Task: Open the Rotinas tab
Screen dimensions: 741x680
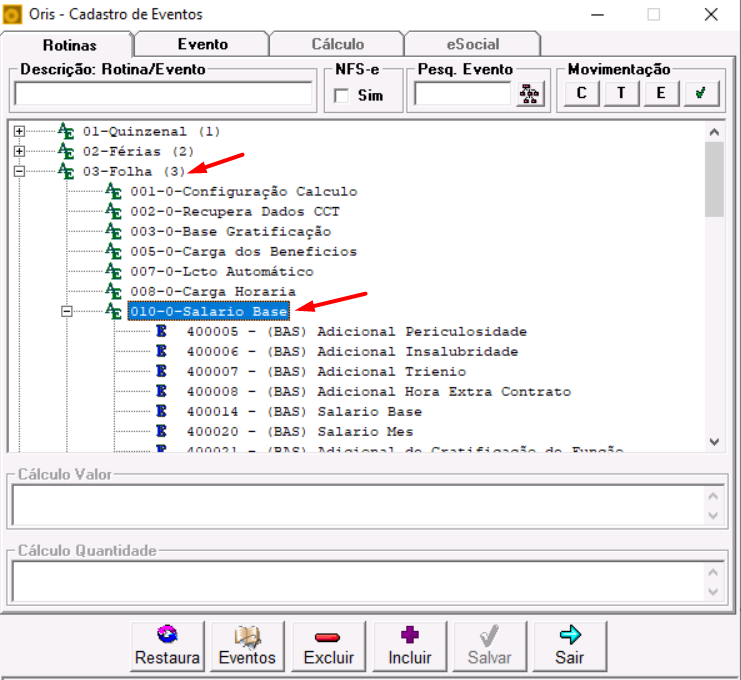Action: pos(67,45)
